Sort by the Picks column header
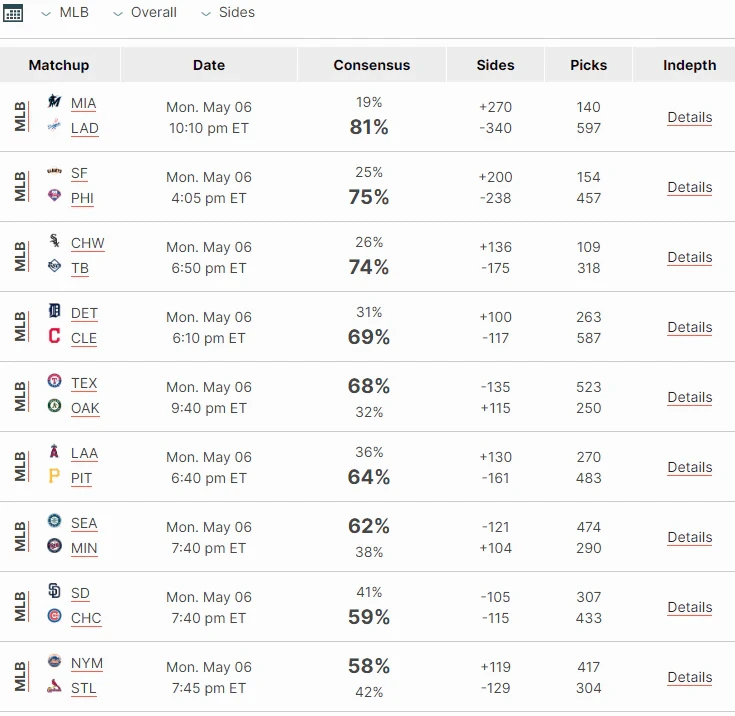The image size is (735, 716). tap(588, 65)
